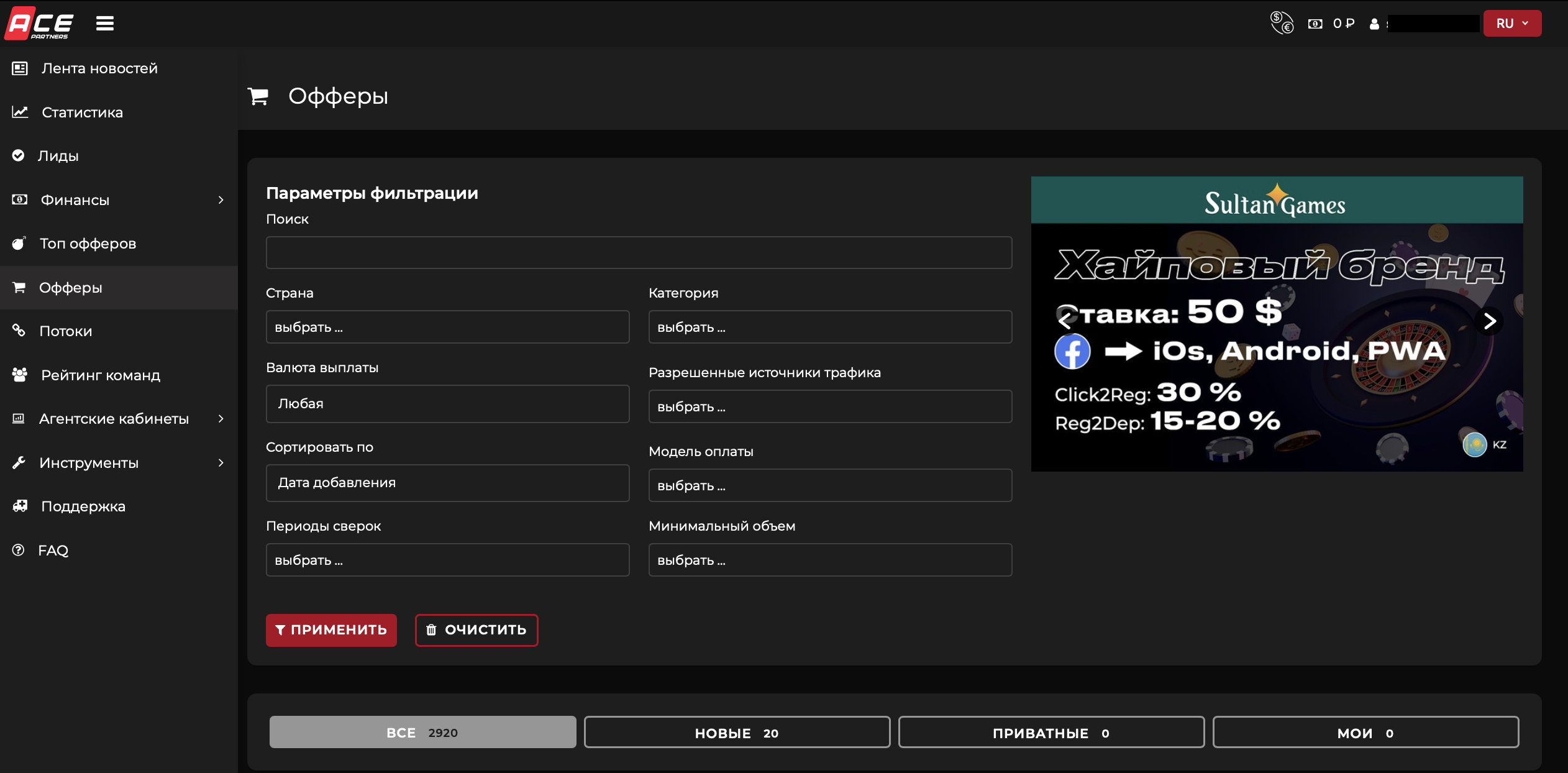Viewport: 1568px width, 773px height.
Task: Click the currency exchange icon in header
Action: click(x=1281, y=23)
